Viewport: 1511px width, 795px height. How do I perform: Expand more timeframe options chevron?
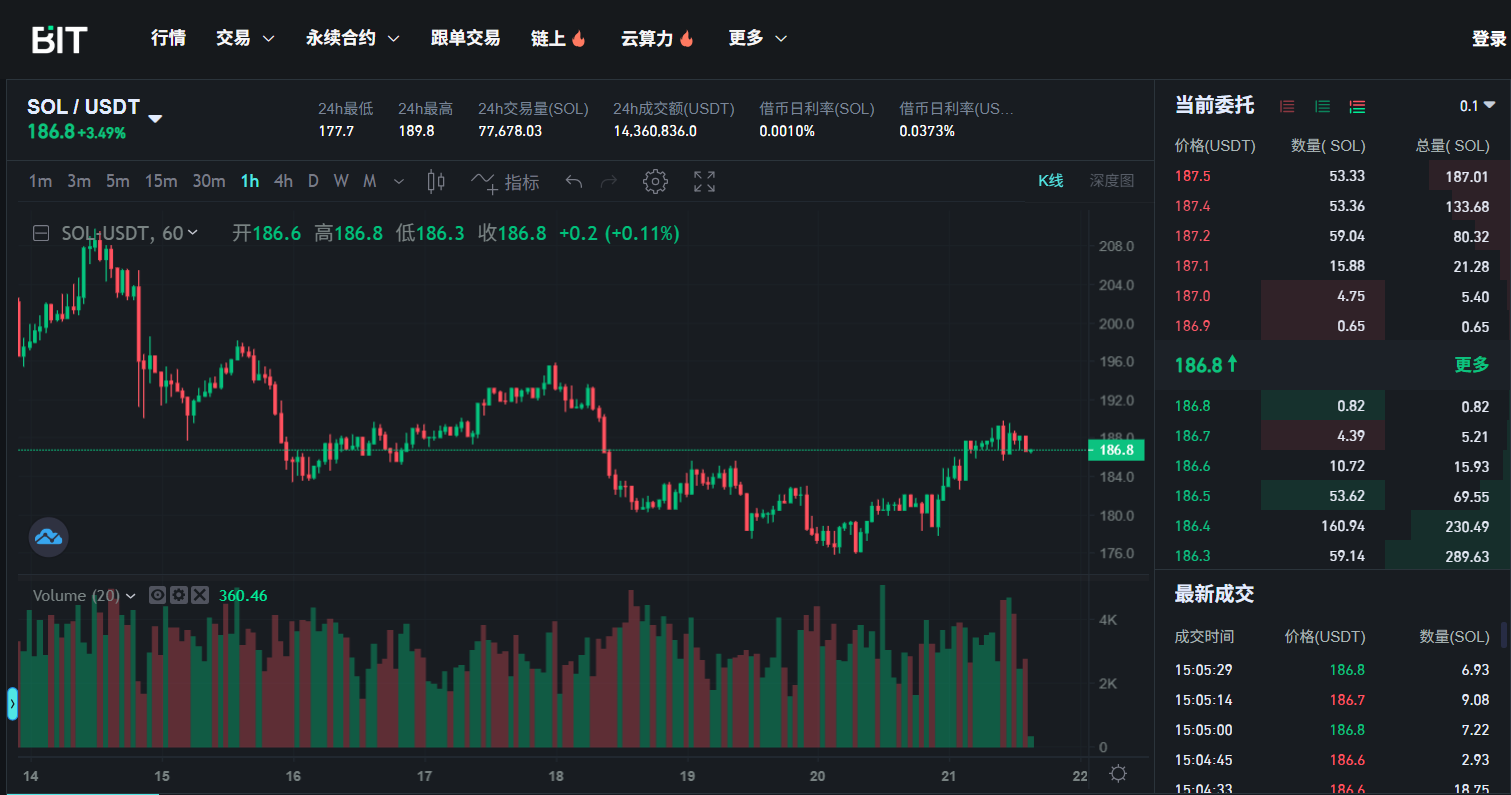(399, 182)
